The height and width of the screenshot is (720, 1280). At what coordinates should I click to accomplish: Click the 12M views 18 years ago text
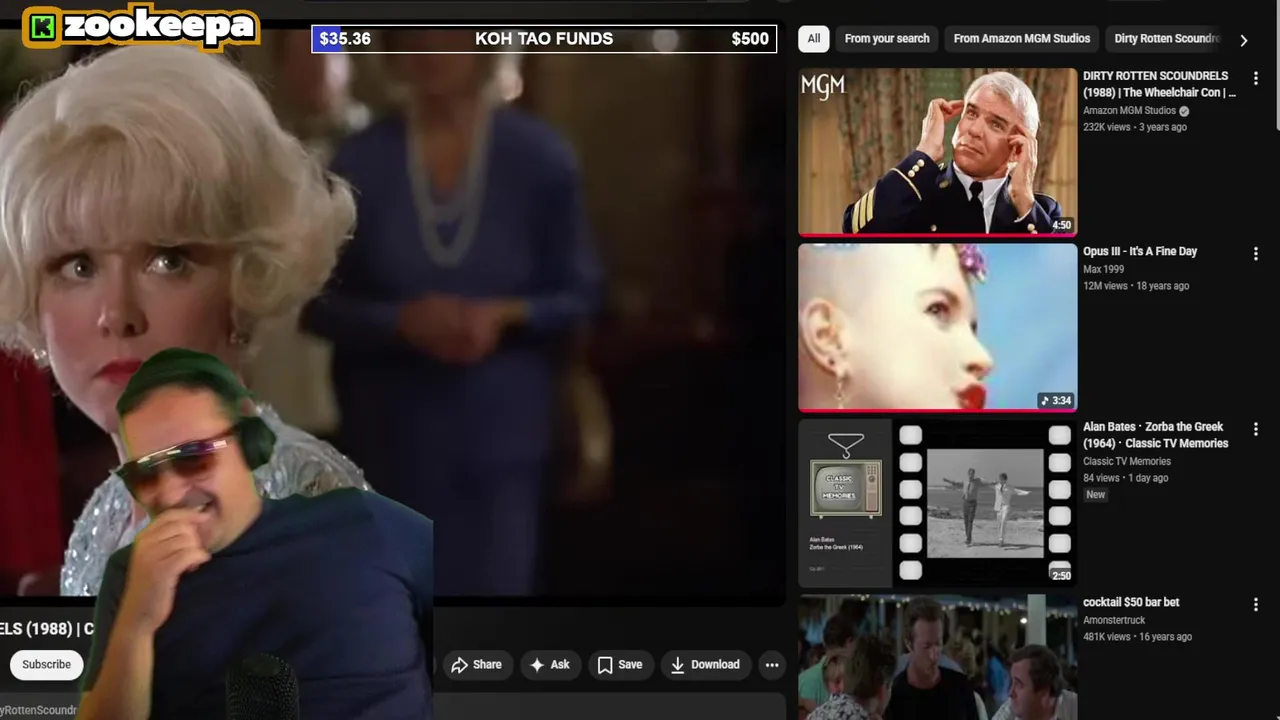[x=1136, y=286]
